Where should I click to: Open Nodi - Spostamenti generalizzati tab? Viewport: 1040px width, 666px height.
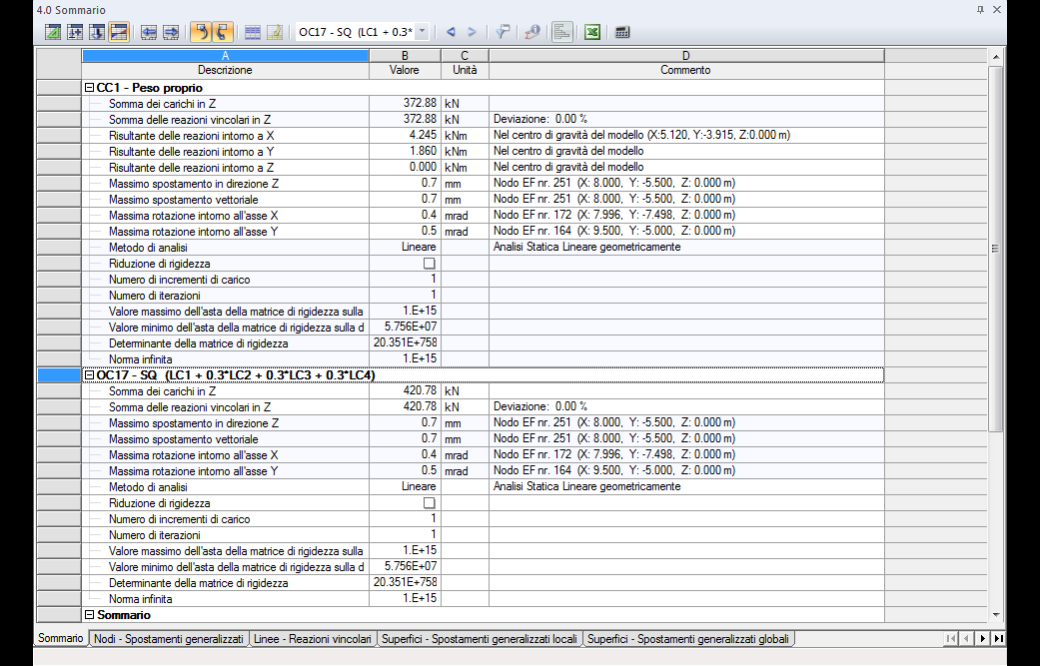168,639
